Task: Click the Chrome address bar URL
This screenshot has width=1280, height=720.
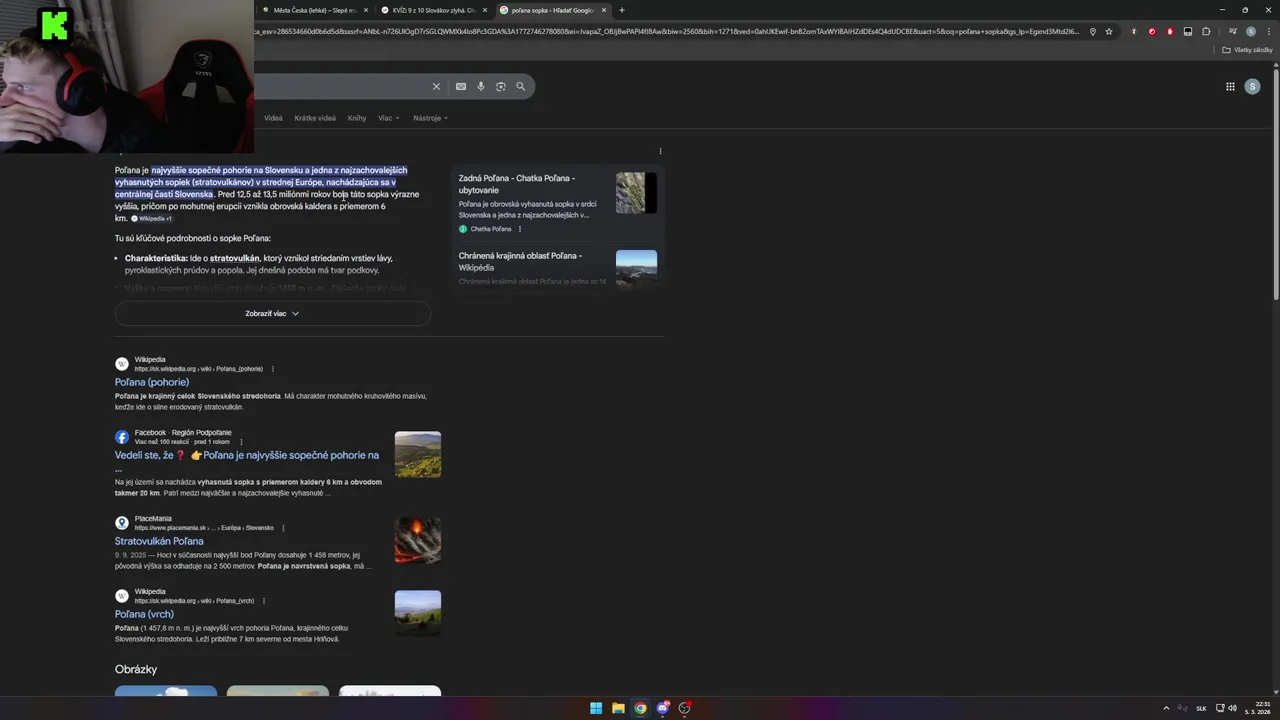Action: click(668, 32)
